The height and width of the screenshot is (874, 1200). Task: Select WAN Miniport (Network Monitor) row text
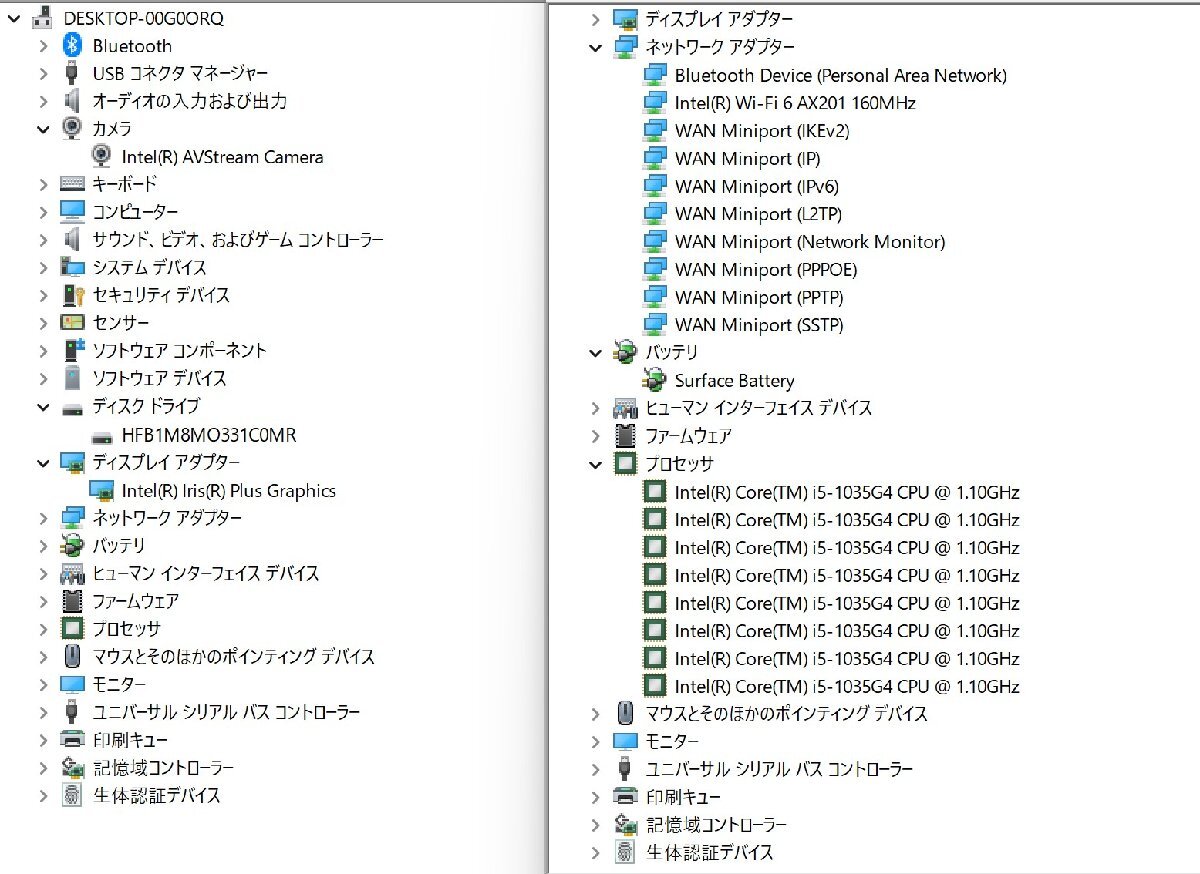(810, 242)
